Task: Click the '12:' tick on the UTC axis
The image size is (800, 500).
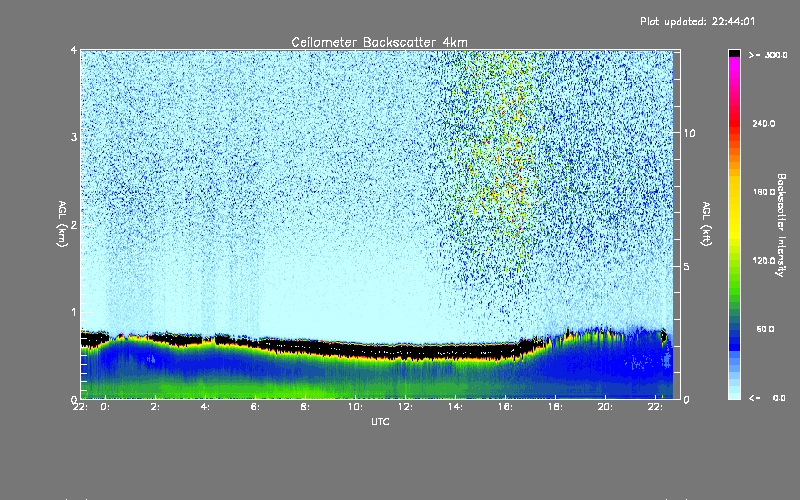Action: coord(406,407)
